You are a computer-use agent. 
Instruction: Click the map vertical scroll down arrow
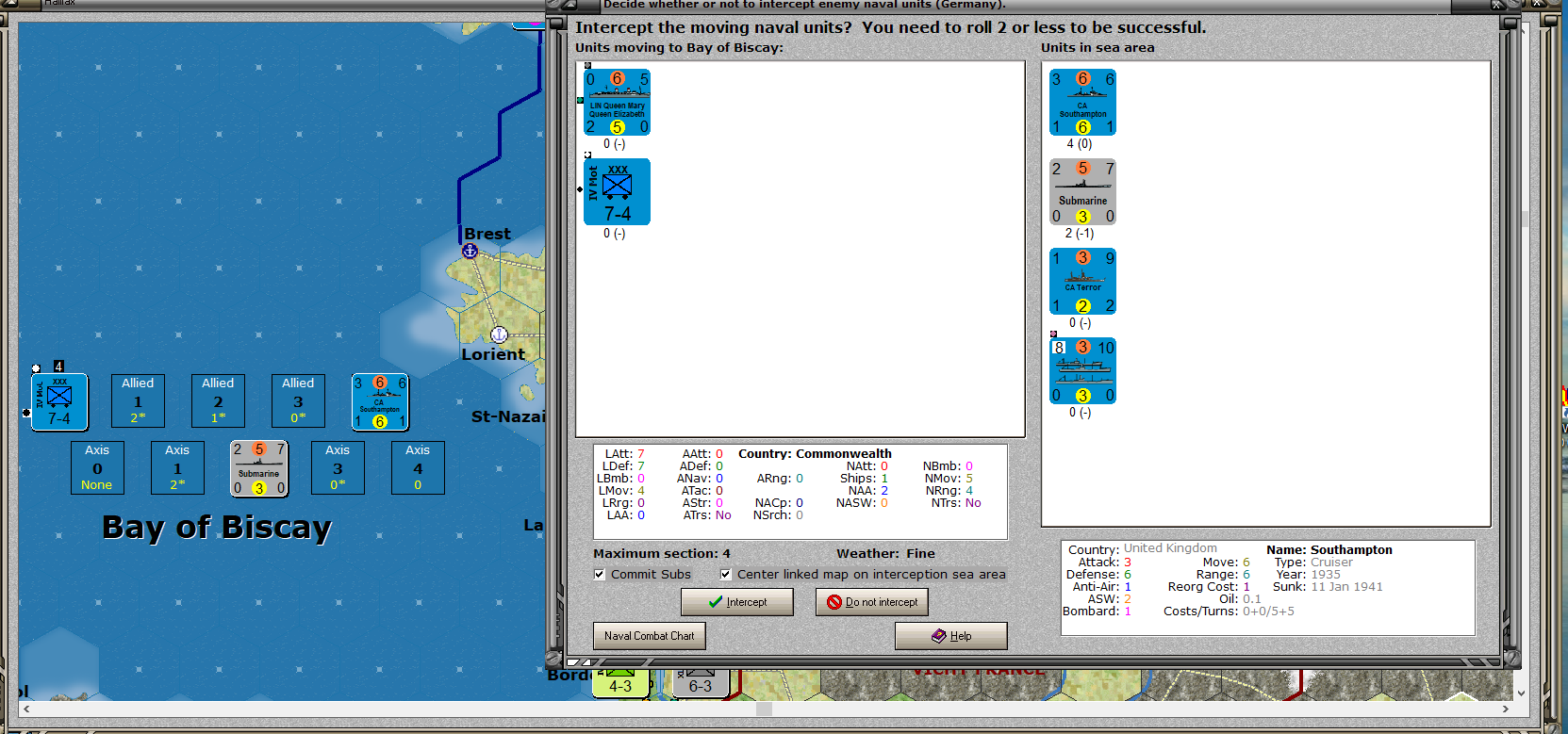(x=1522, y=693)
